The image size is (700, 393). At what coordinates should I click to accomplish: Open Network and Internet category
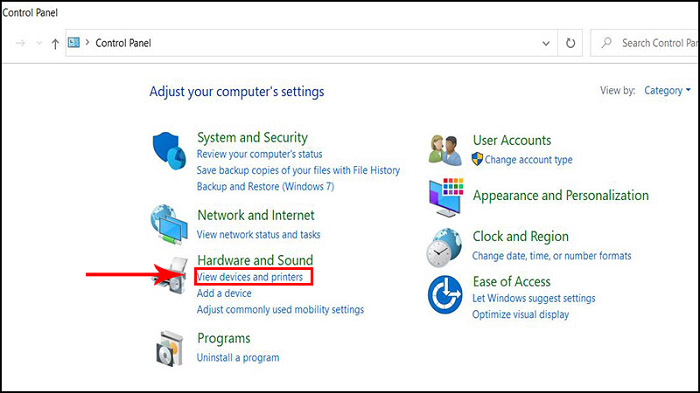256,215
